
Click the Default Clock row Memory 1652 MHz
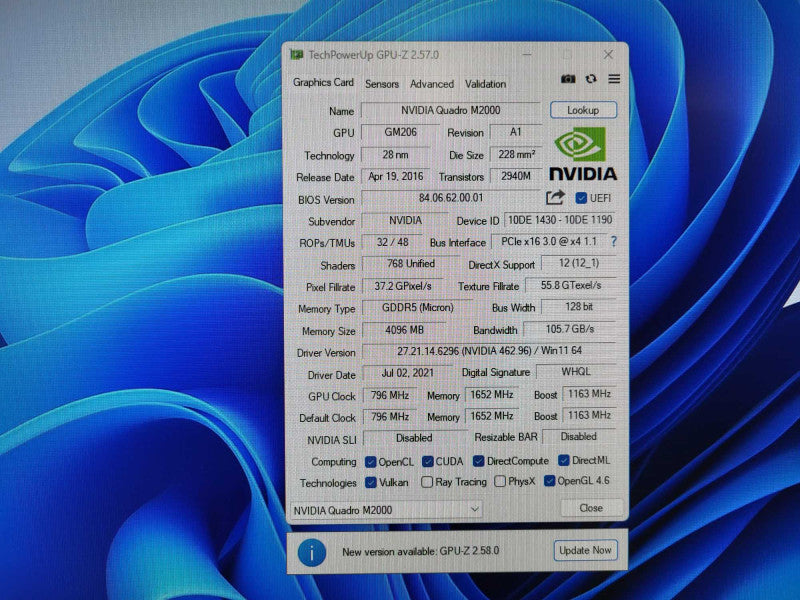click(492, 415)
